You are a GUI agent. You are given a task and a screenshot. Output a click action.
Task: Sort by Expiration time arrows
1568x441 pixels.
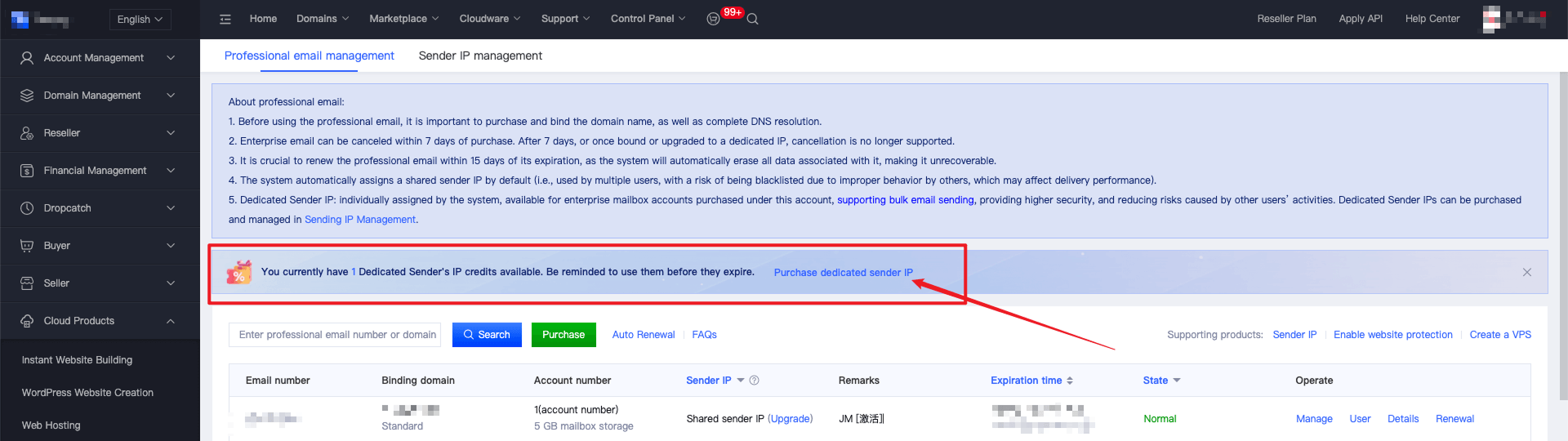(x=1069, y=381)
